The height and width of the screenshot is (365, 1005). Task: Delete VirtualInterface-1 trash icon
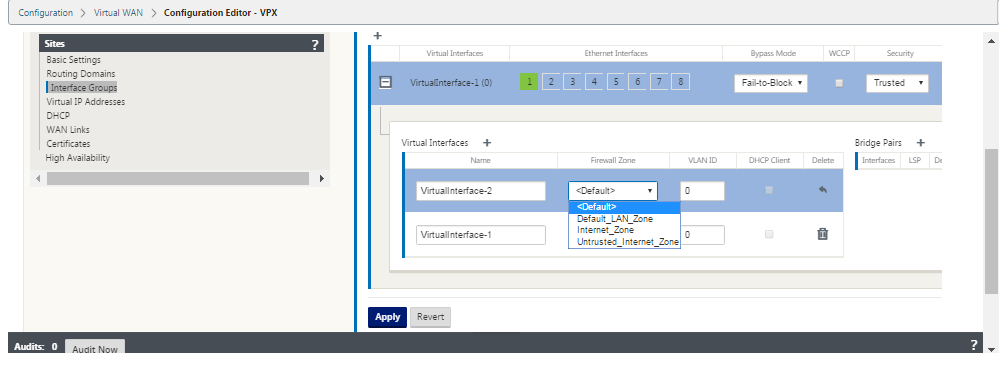823,234
